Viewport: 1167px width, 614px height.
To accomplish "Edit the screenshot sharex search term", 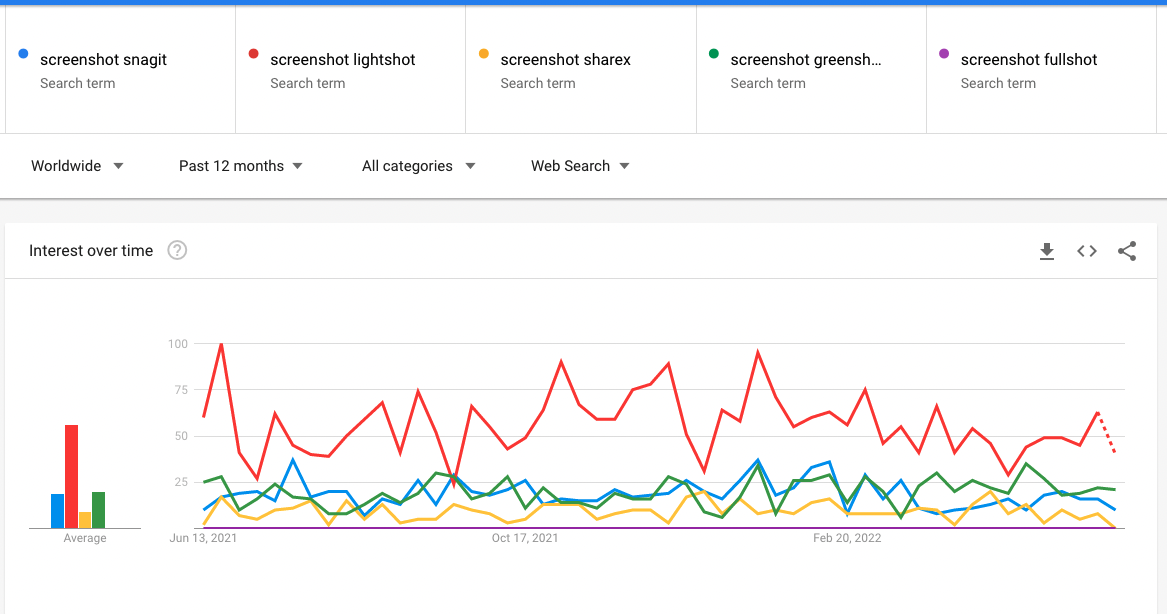I will (x=566, y=60).
